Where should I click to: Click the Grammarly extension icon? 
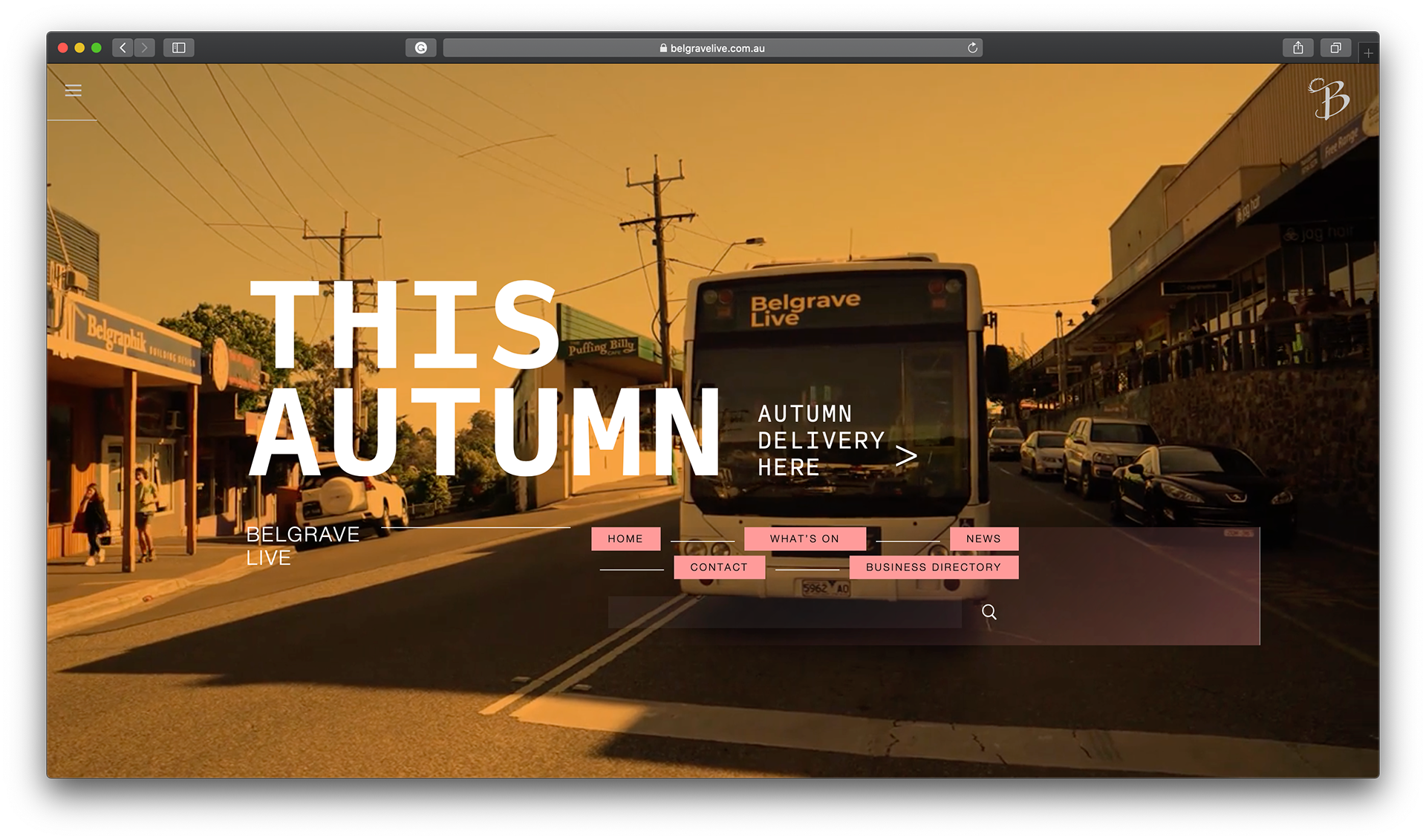(x=421, y=48)
